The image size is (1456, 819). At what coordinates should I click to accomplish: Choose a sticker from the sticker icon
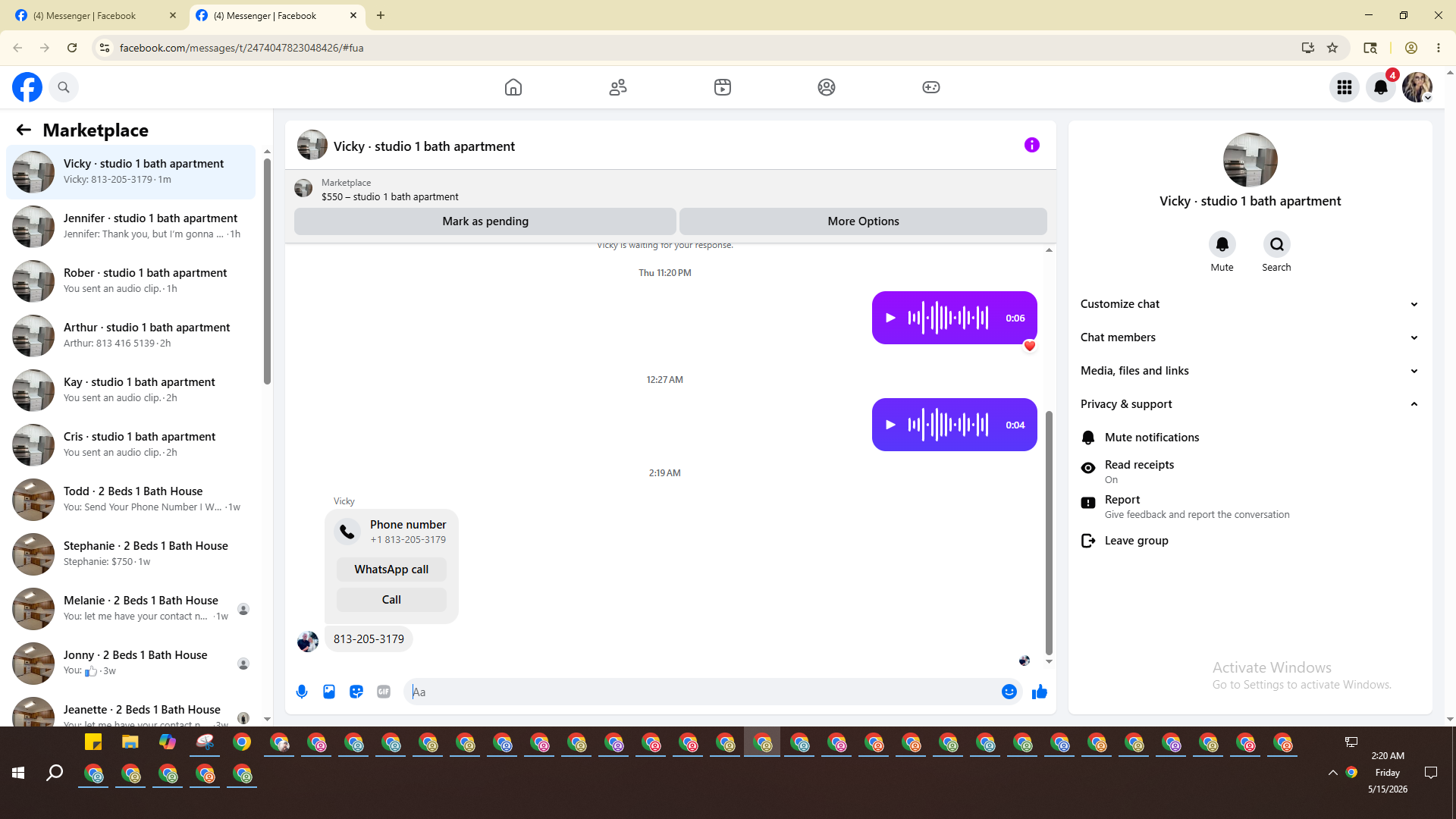point(356,692)
